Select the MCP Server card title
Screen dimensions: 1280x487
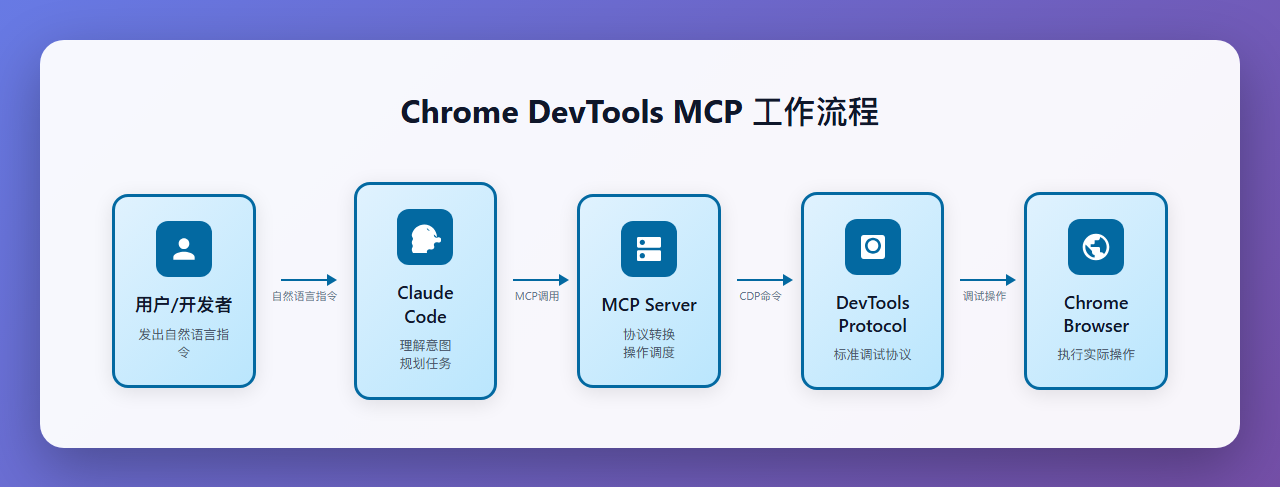pos(649,305)
